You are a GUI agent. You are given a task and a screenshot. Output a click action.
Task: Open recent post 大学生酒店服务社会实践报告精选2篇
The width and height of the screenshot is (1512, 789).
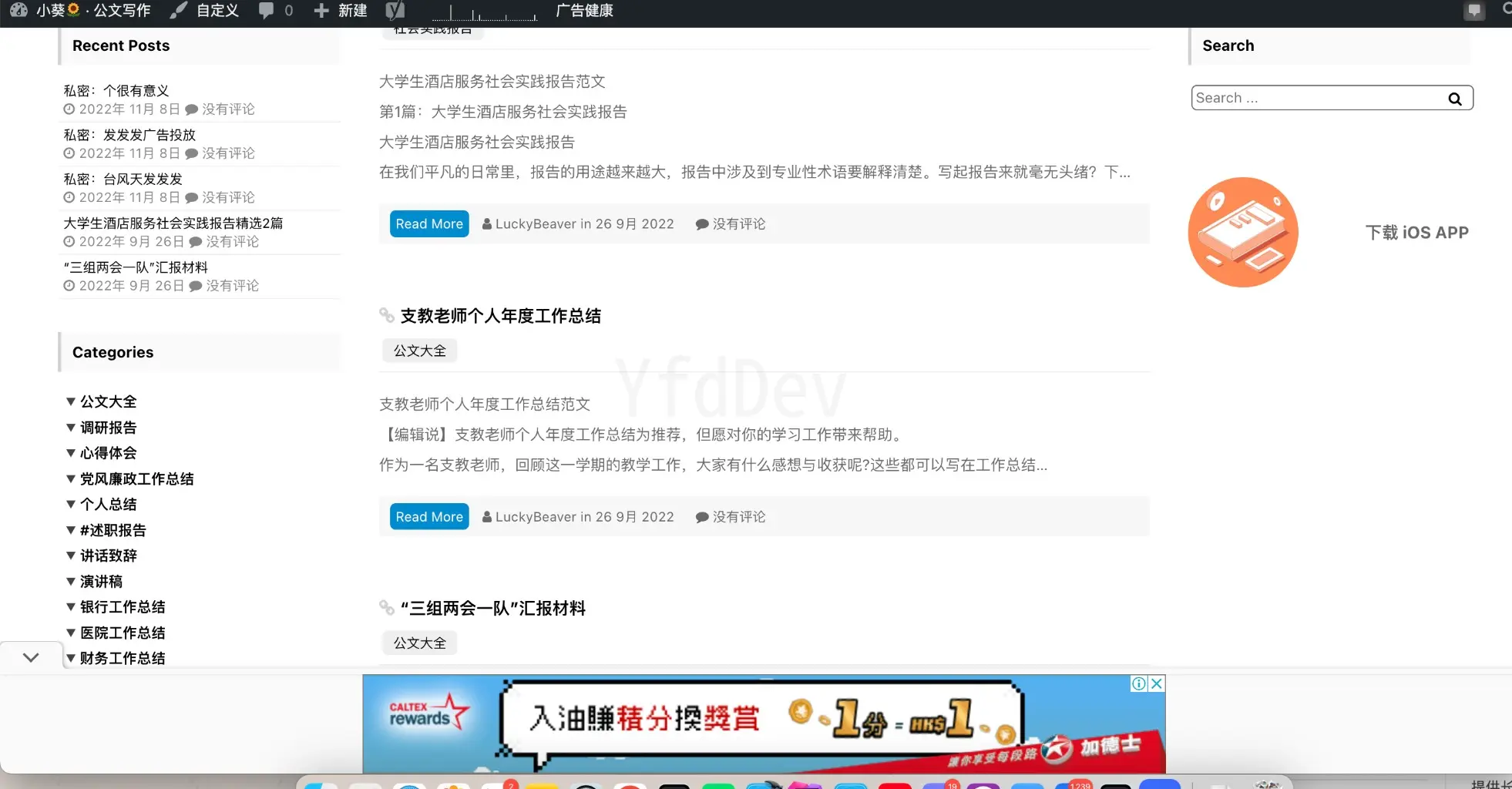point(173,223)
